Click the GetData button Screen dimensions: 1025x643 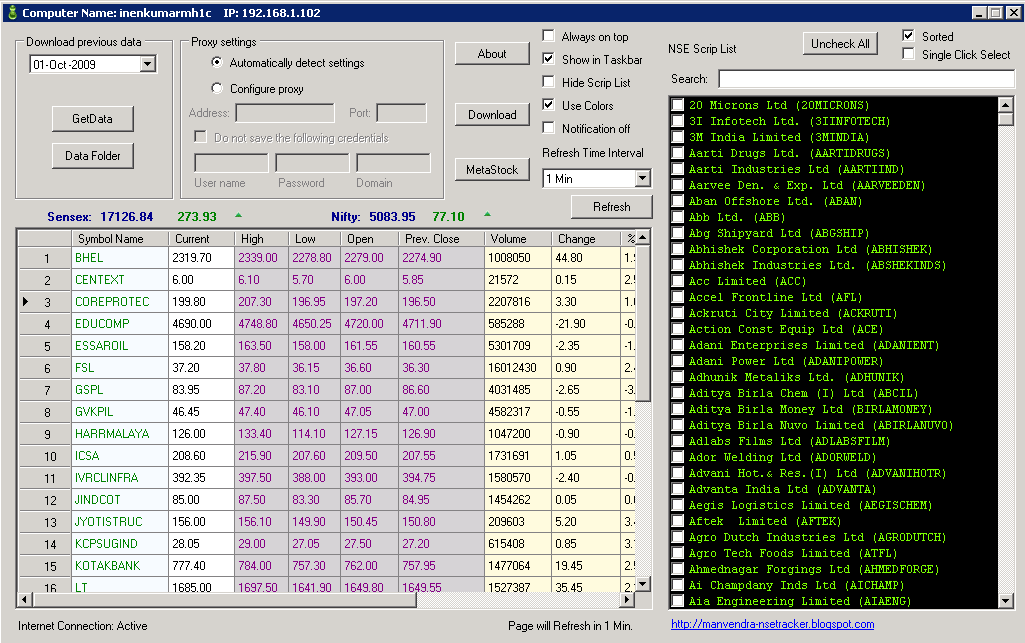(93, 119)
